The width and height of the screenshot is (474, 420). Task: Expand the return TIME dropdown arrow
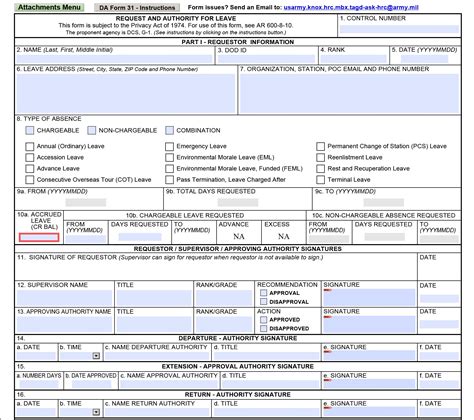coord(96,412)
